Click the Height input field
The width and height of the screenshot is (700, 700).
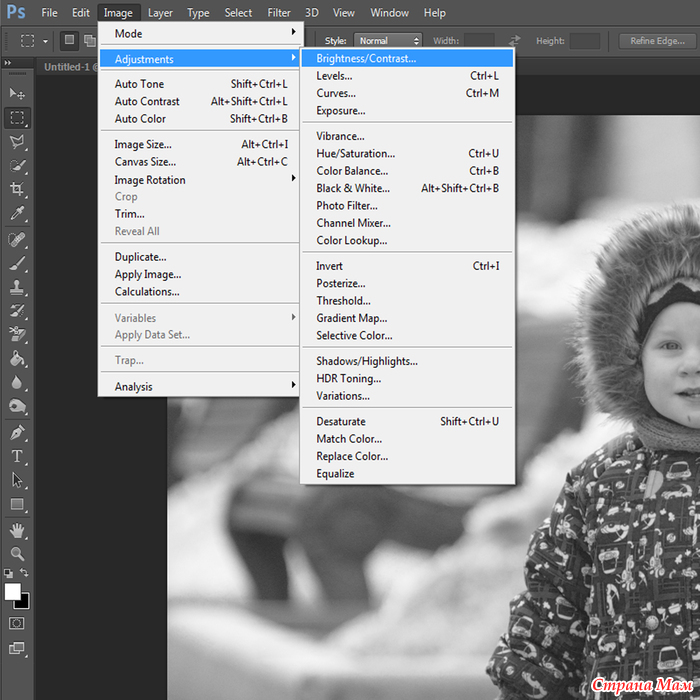[x=584, y=41]
